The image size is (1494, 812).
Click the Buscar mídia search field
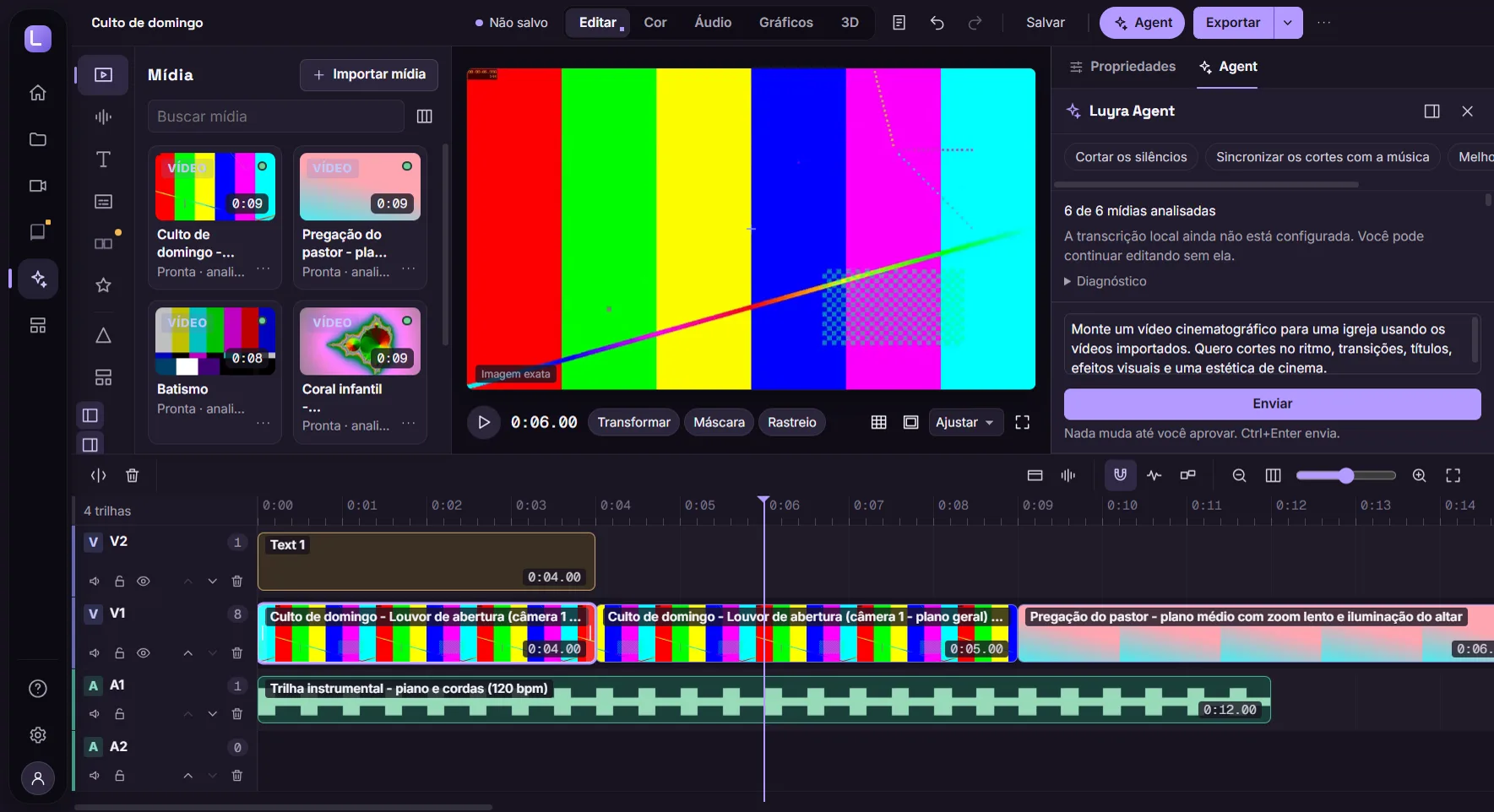(x=276, y=116)
